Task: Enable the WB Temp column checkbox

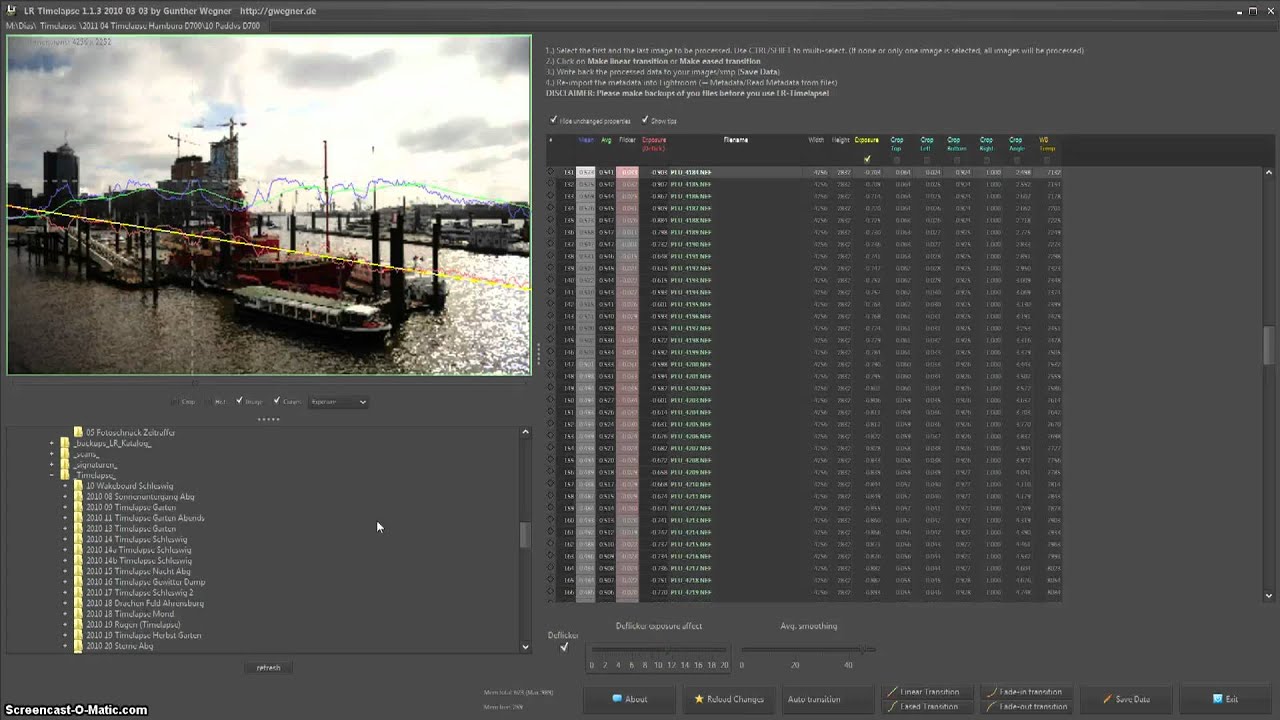Action: click(1045, 159)
